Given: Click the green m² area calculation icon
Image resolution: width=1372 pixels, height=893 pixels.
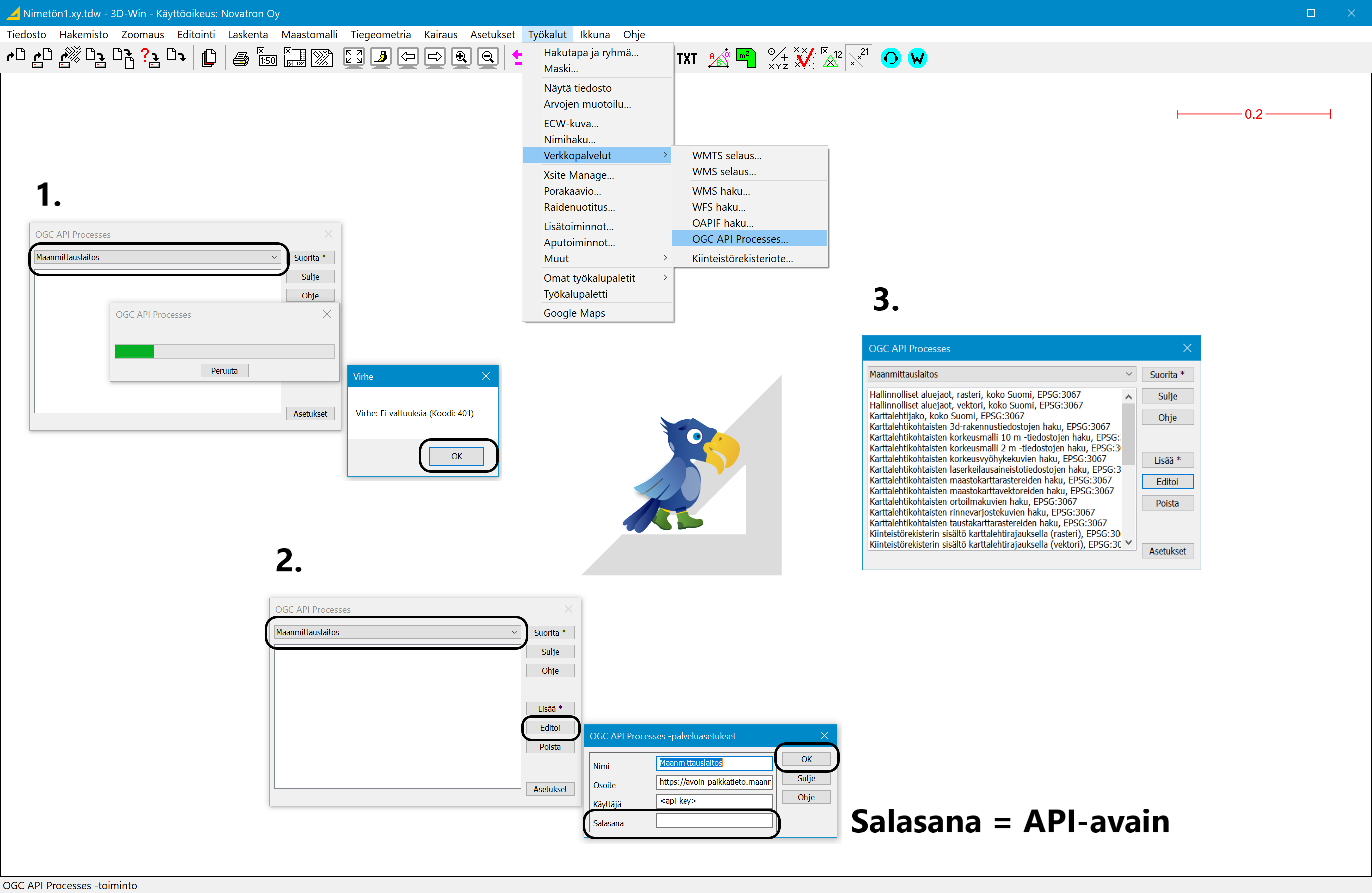Looking at the screenshot, I should 745,58.
